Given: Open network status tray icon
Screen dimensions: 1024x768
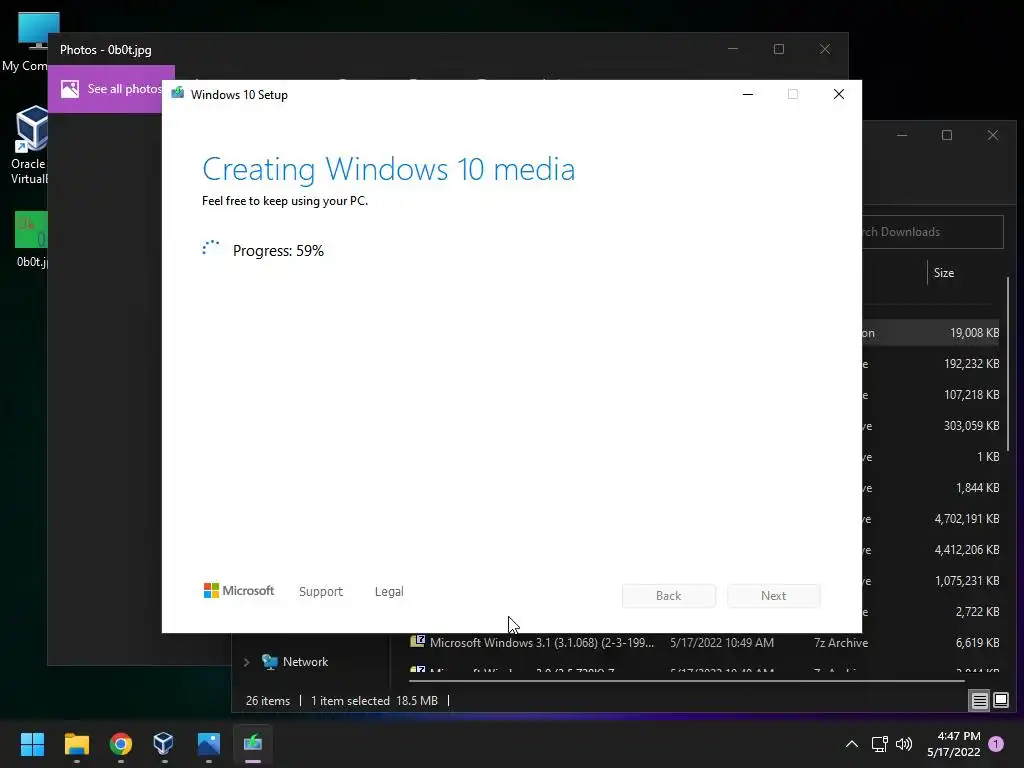Looking at the screenshot, I should pyautogui.click(x=879, y=744).
